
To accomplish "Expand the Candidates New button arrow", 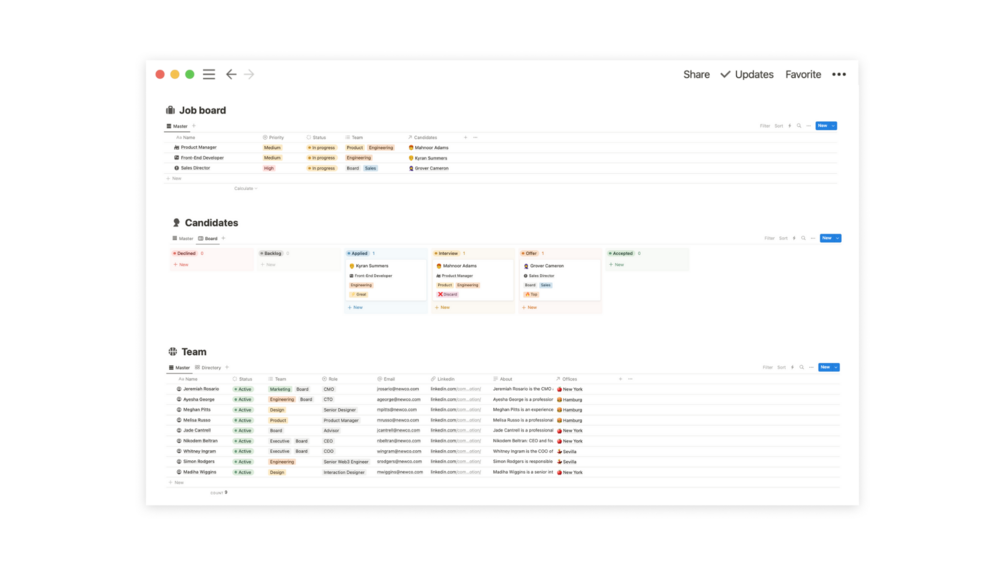I will tap(838, 238).
